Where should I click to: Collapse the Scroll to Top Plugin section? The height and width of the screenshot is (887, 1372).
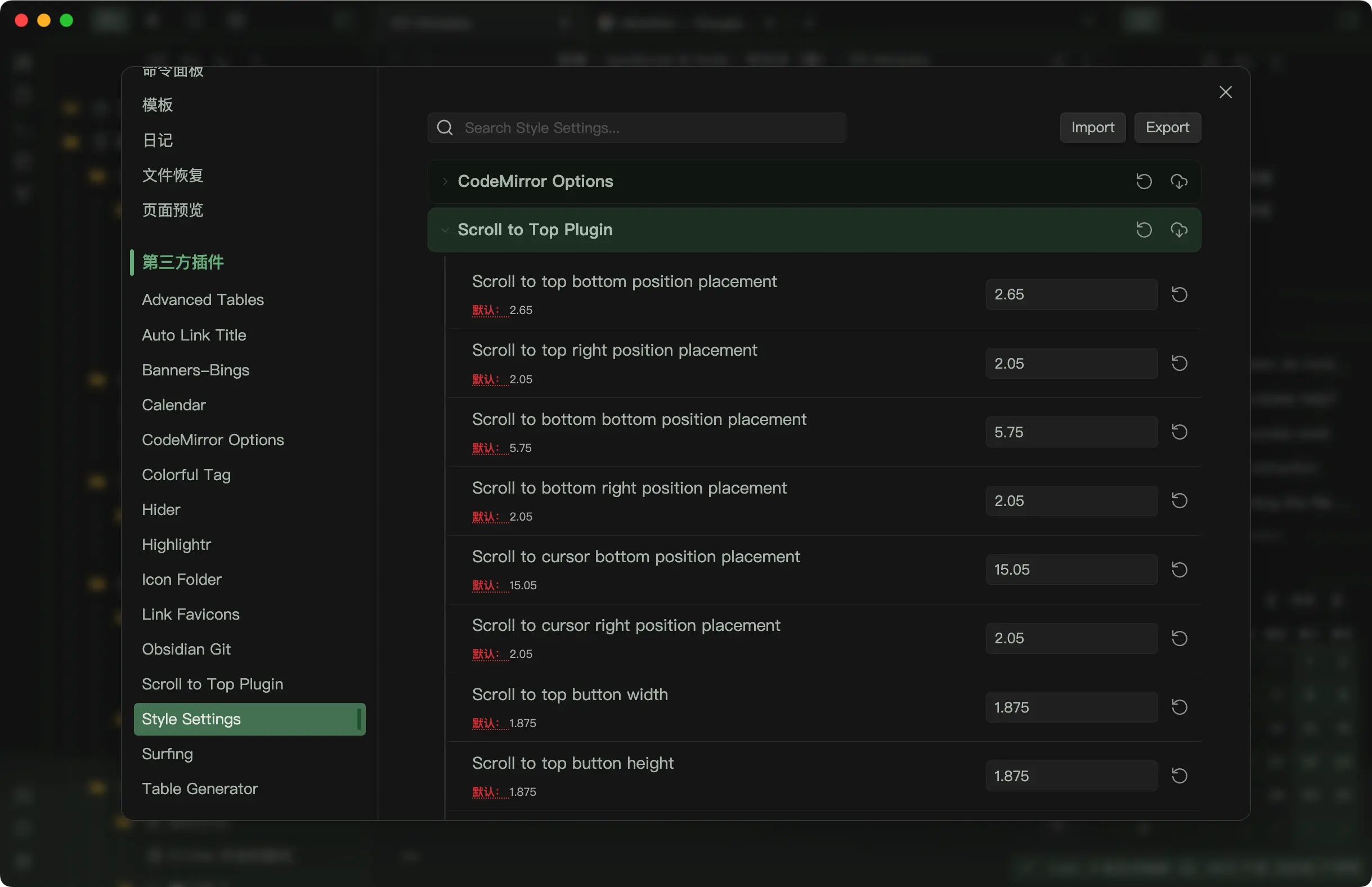(x=445, y=230)
